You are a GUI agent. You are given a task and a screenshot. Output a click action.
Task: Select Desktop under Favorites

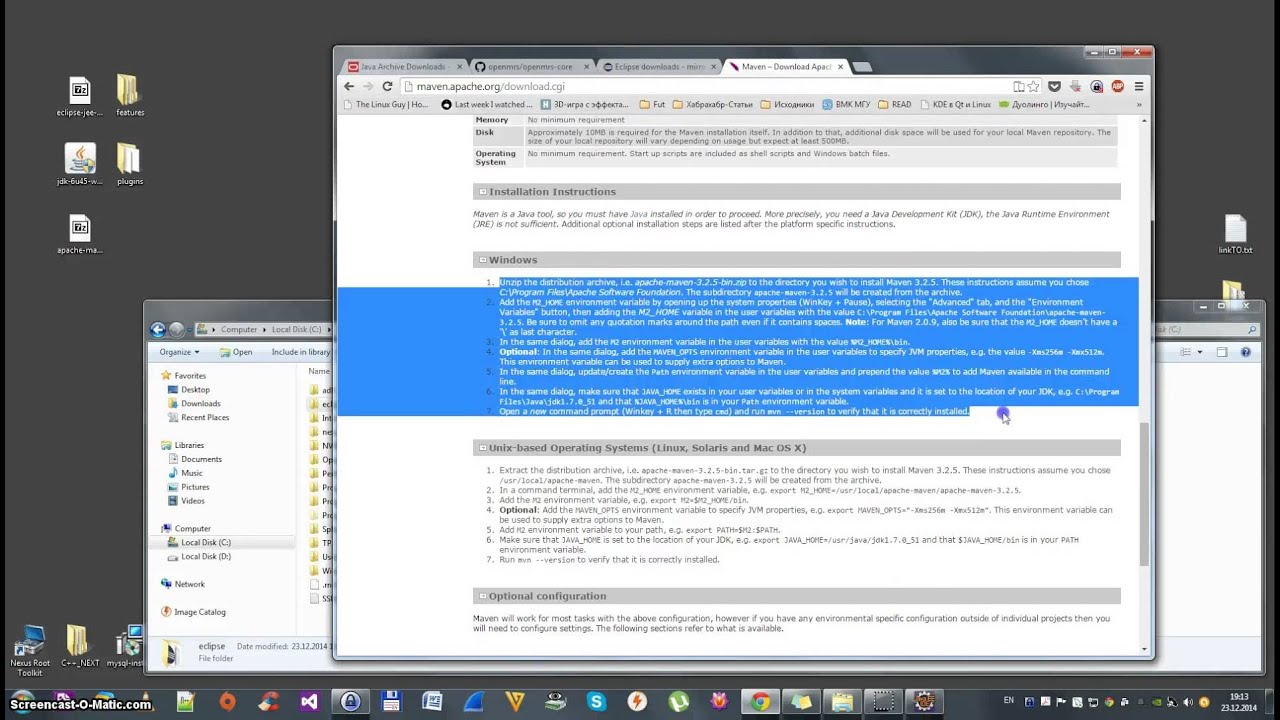(195, 389)
